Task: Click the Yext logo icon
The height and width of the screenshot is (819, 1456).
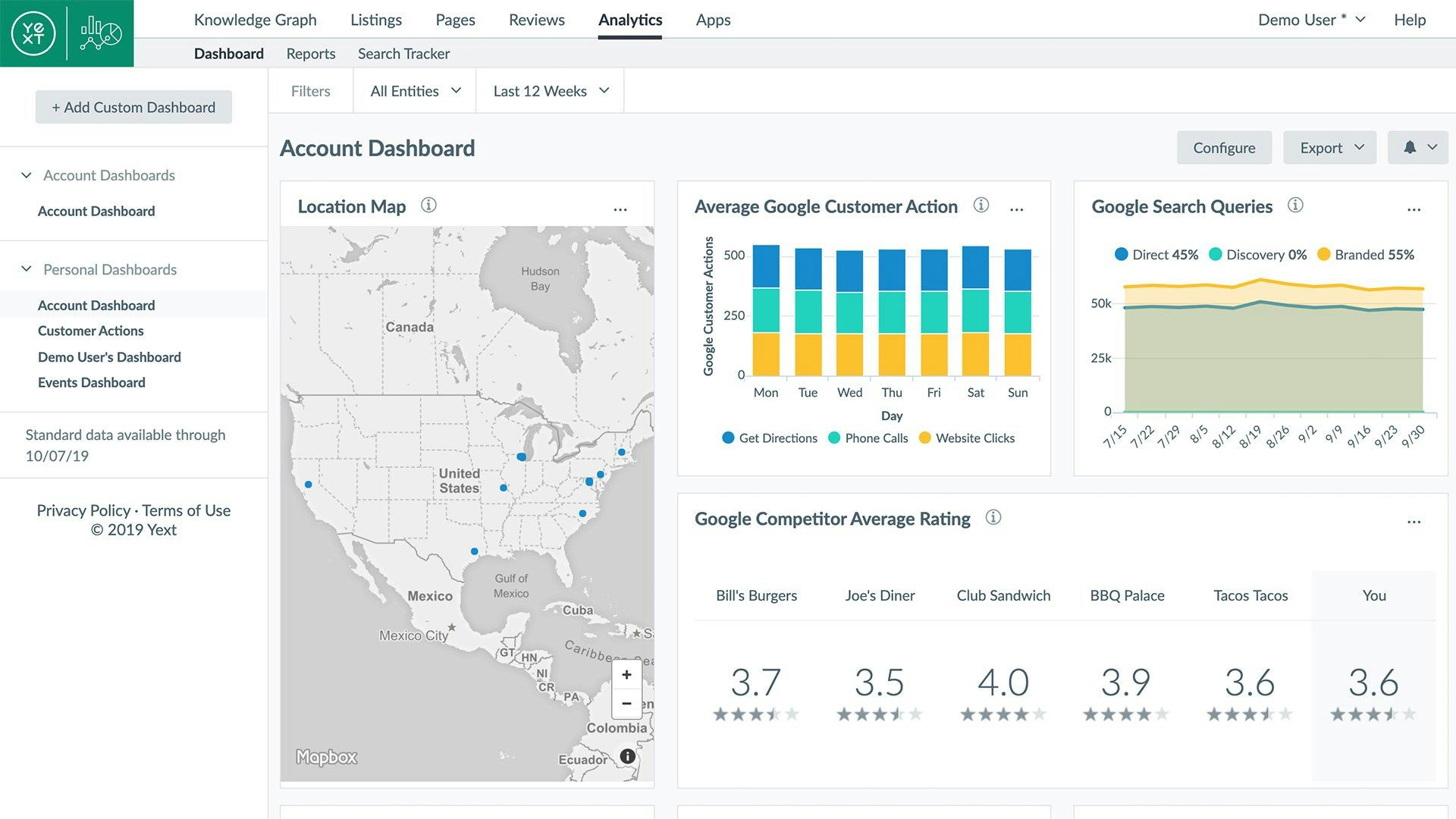Action: point(33,33)
